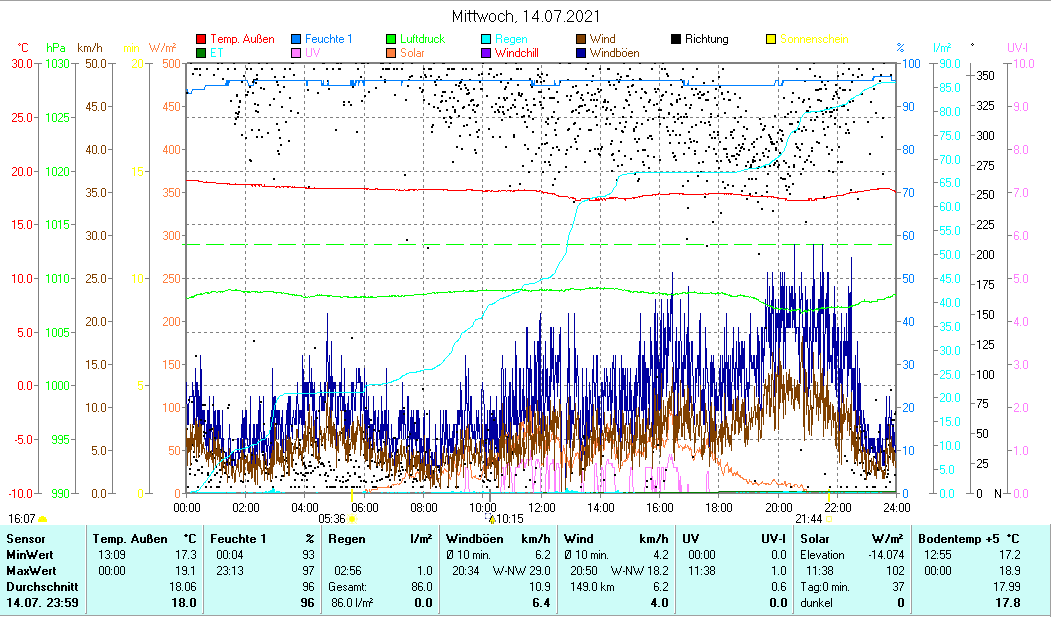Click the black Richtung legend square

pos(676,40)
